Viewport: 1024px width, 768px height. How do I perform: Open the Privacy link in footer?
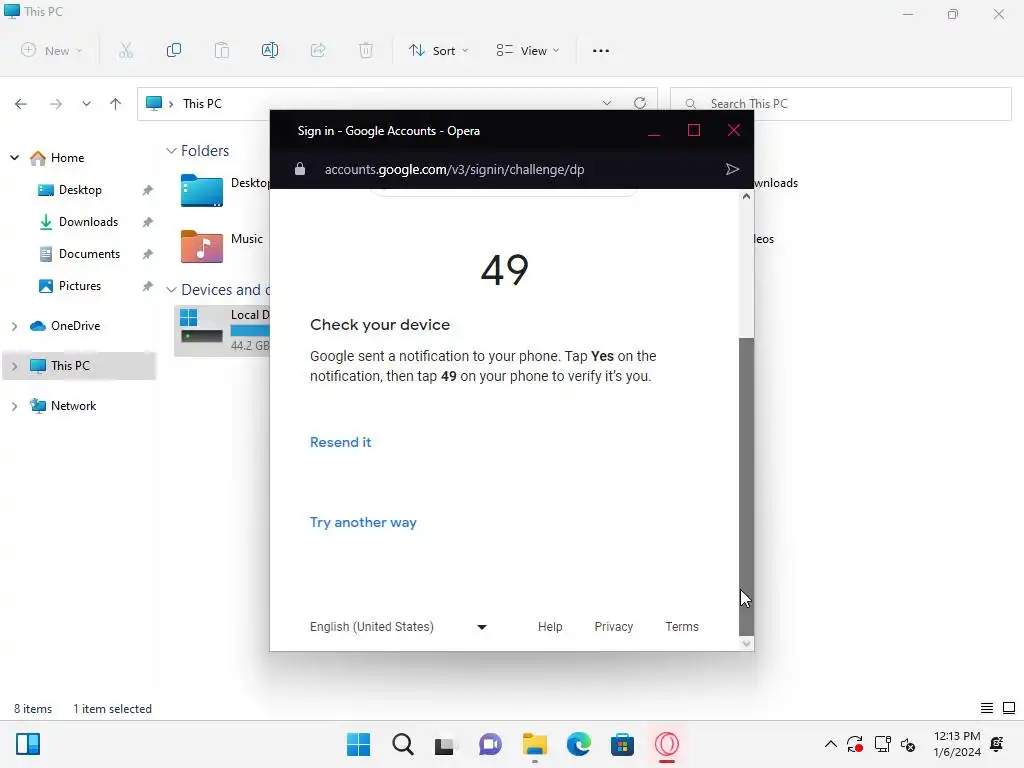point(613,627)
